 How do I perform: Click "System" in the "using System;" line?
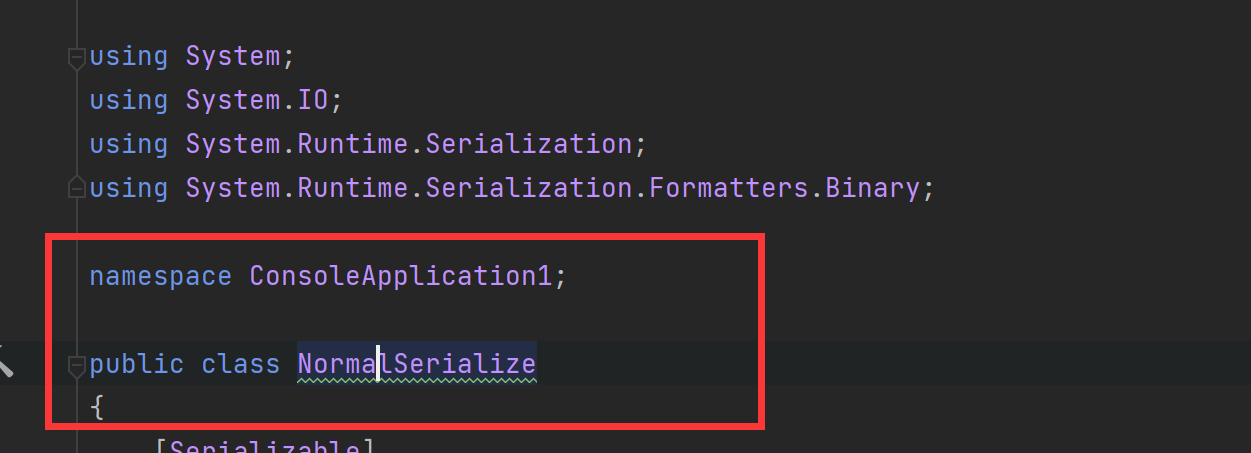(233, 56)
